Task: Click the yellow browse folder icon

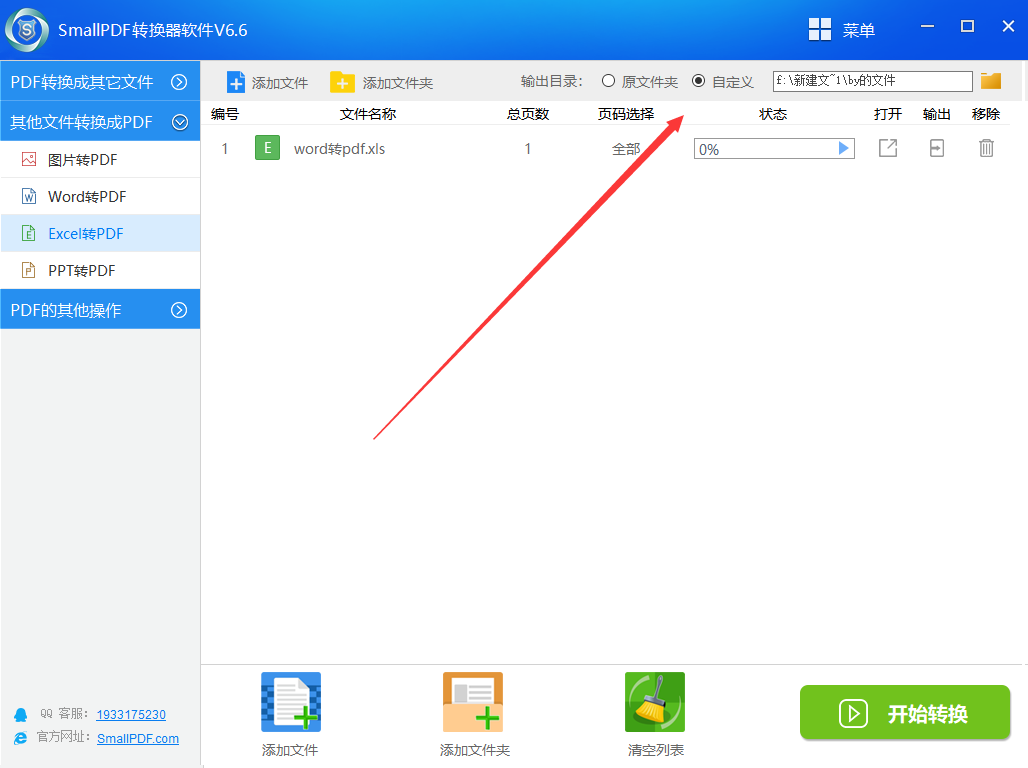Action: 991,81
